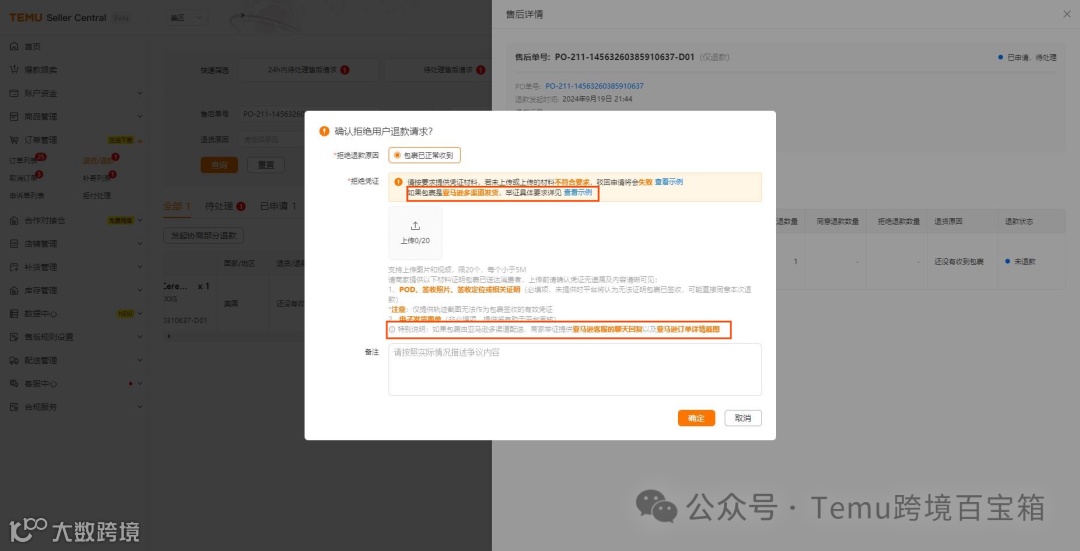1080x551 pixels.
Task: Open PO-211-14563260385910637 order link
Action: pos(594,86)
